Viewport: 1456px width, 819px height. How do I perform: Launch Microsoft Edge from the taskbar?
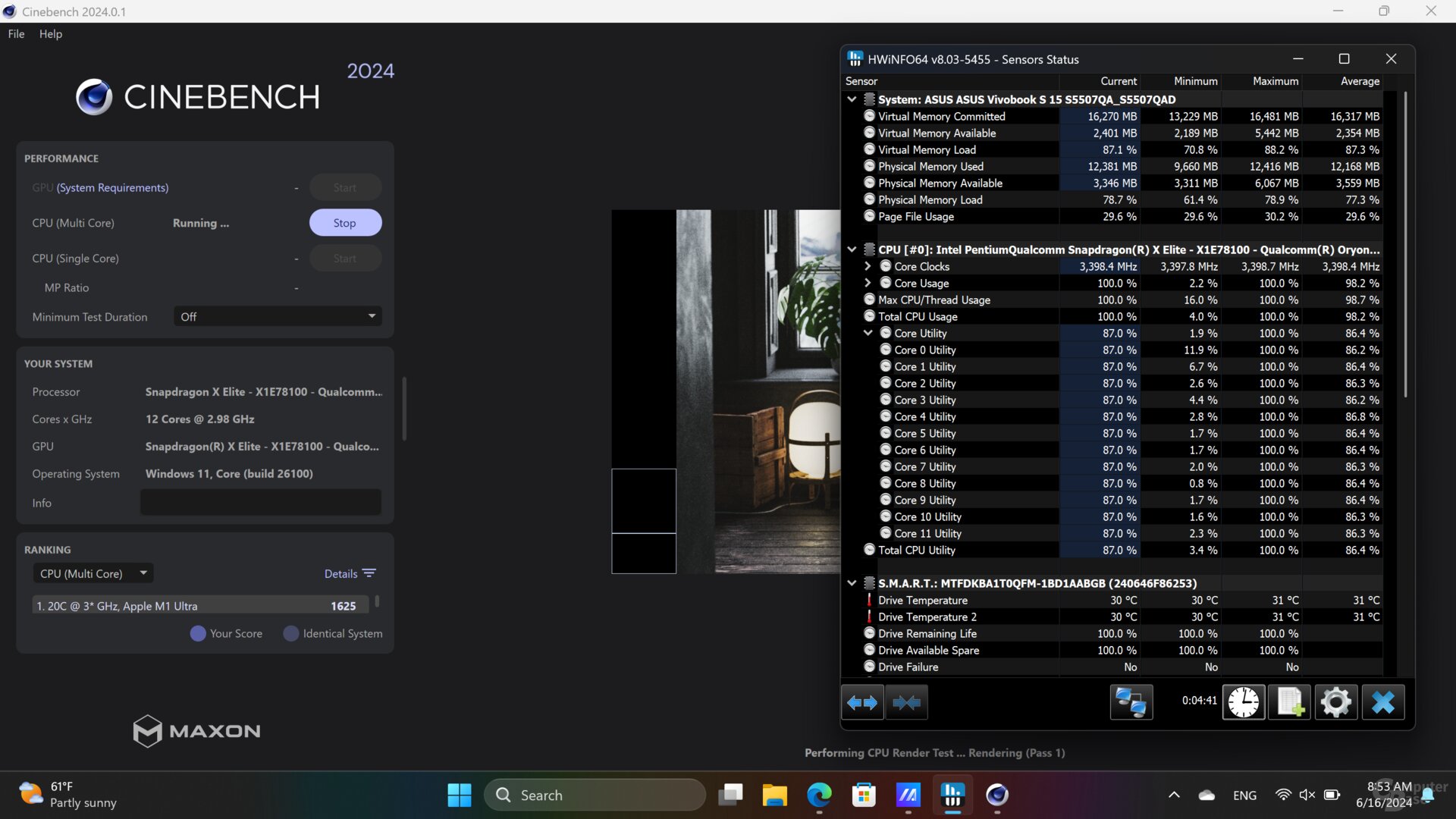point(819,795)
